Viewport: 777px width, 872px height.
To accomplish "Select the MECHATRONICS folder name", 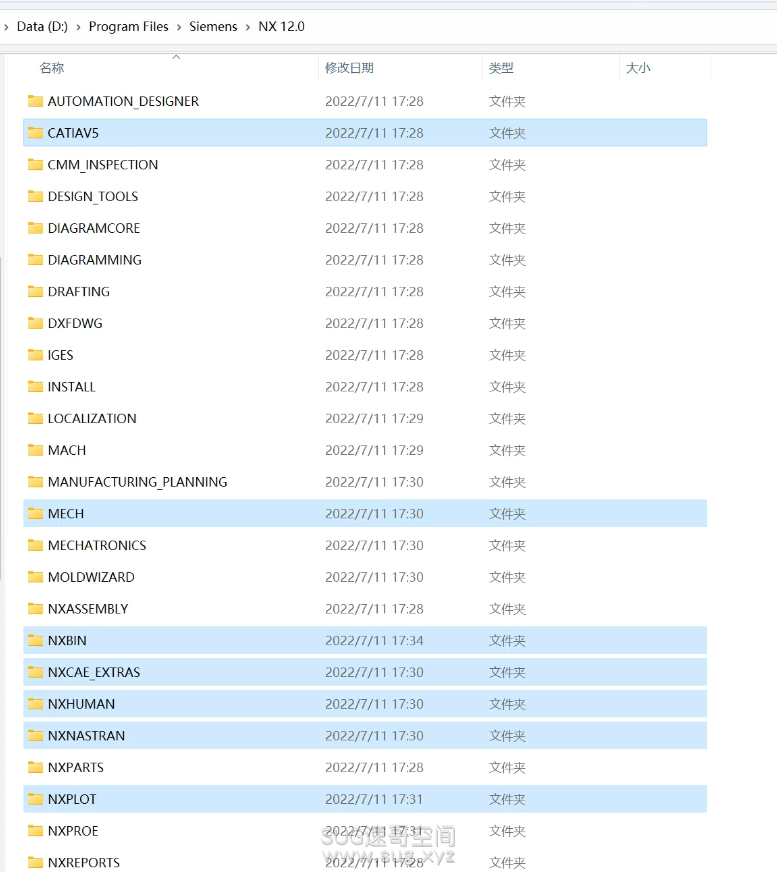I will [x=97, y=545].
